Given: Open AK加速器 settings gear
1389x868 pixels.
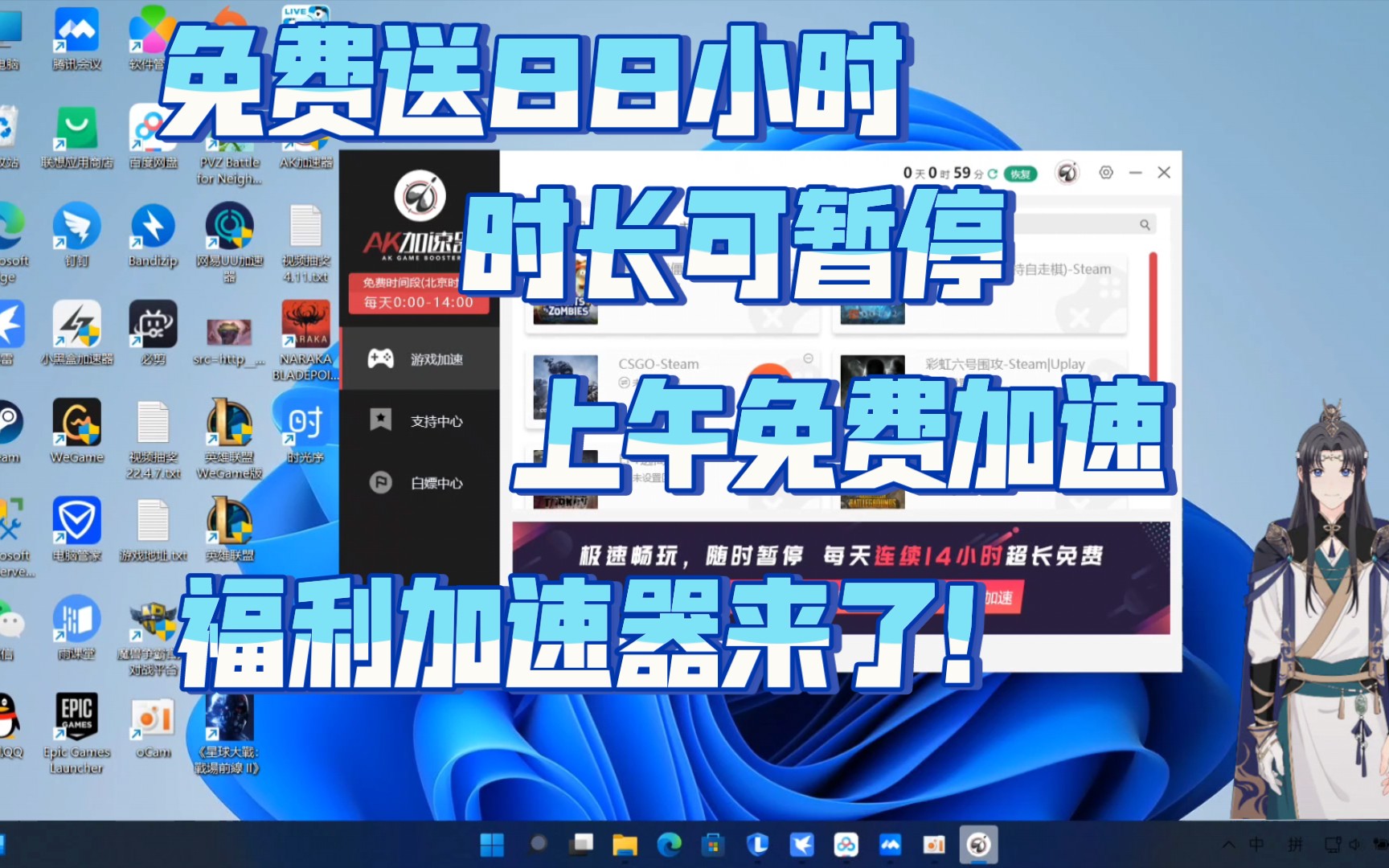Looking at the screenshot, I should [1106, 172].
